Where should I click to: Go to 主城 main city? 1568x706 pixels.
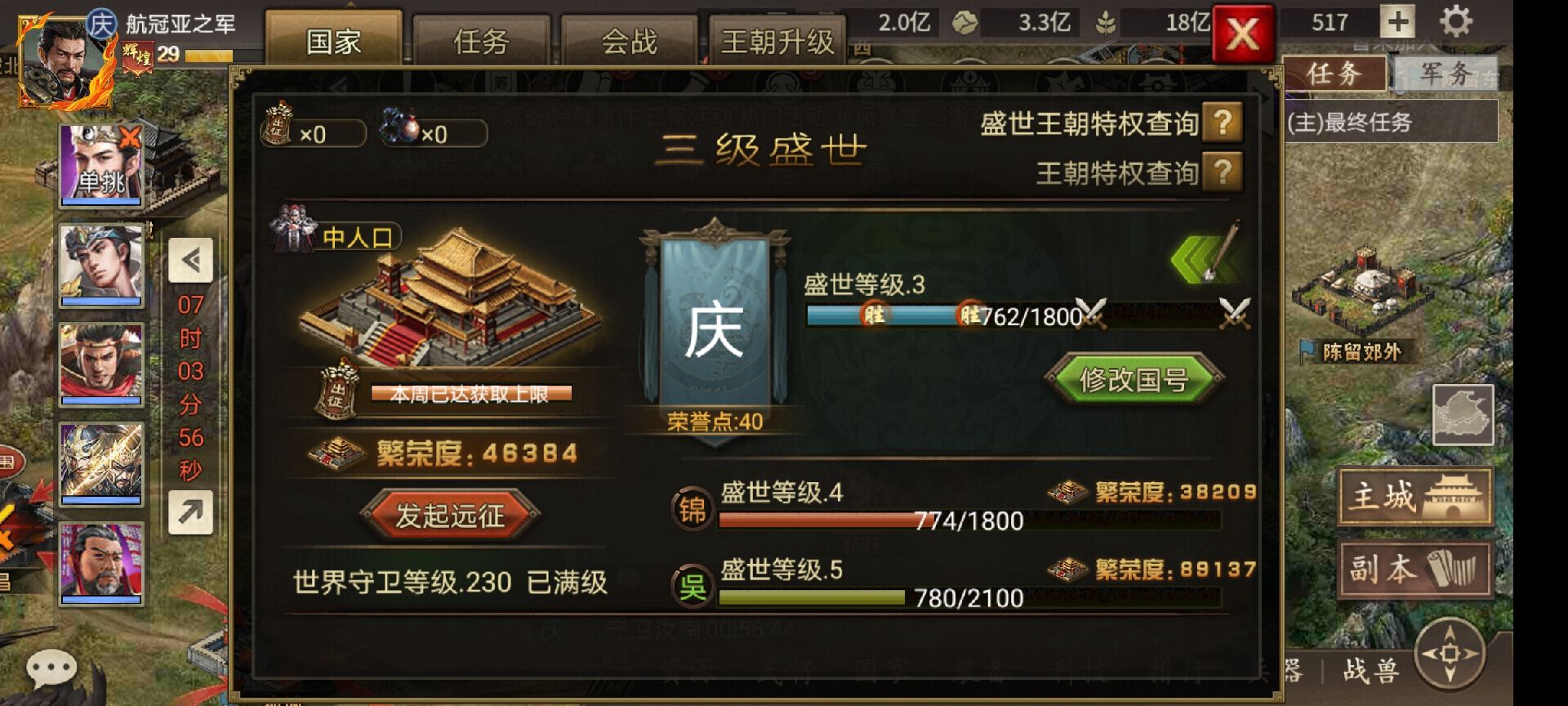tap(1415, 496)
